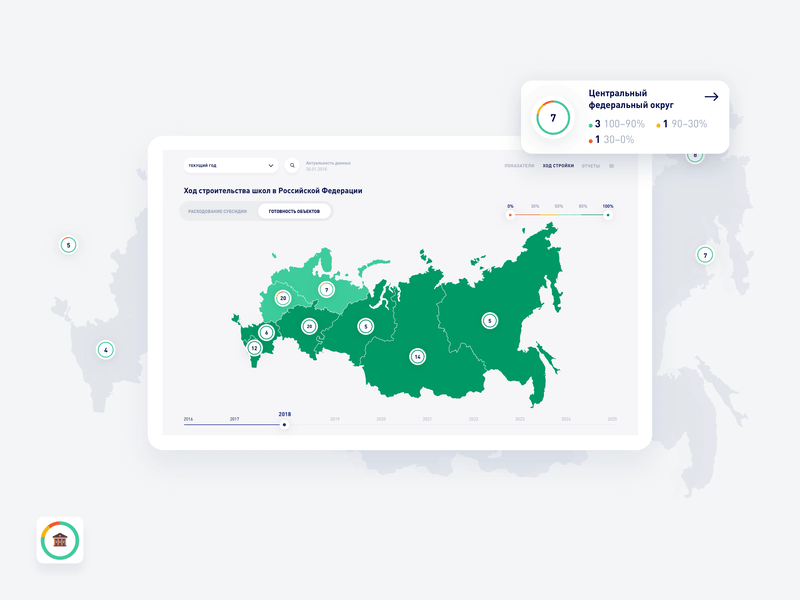Viewport: 800px width, 600px height.
Task: Click the marker numbered 12 in the south
Action: 253,347
